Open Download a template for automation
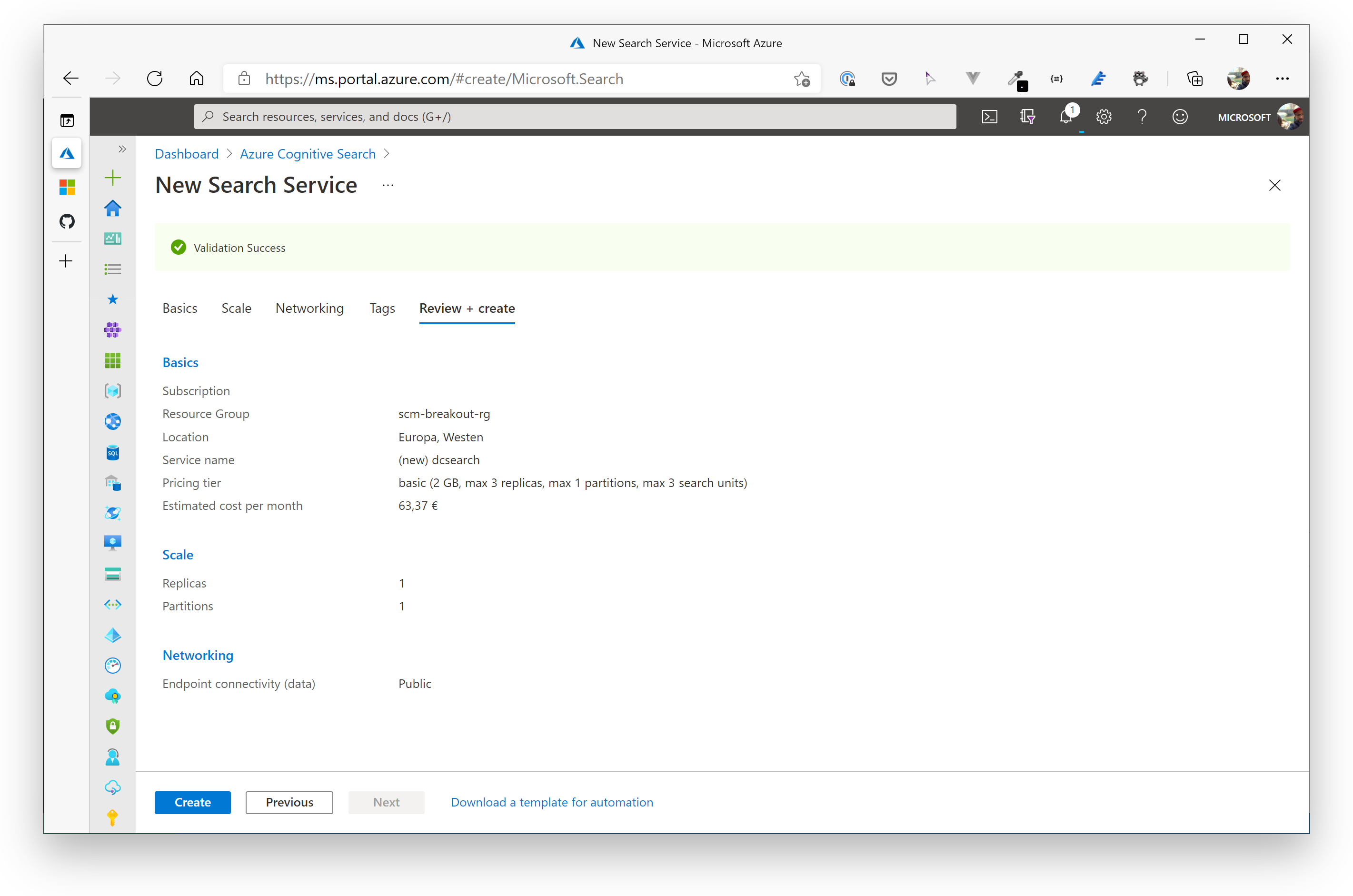1353x896 pixels. pos(551,802)
